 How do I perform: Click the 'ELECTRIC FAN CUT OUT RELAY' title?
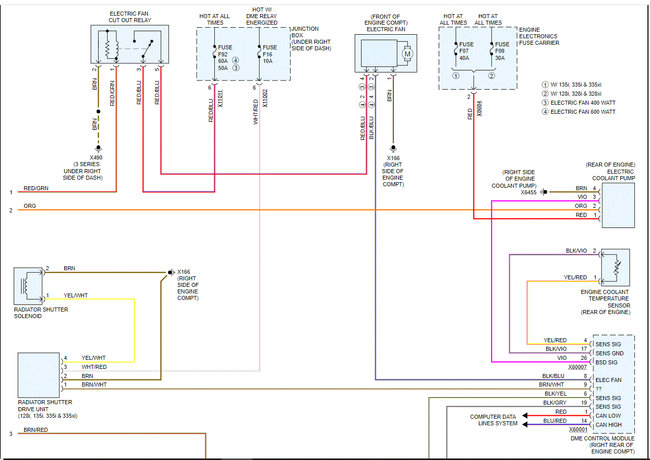[x=129, y=17]
